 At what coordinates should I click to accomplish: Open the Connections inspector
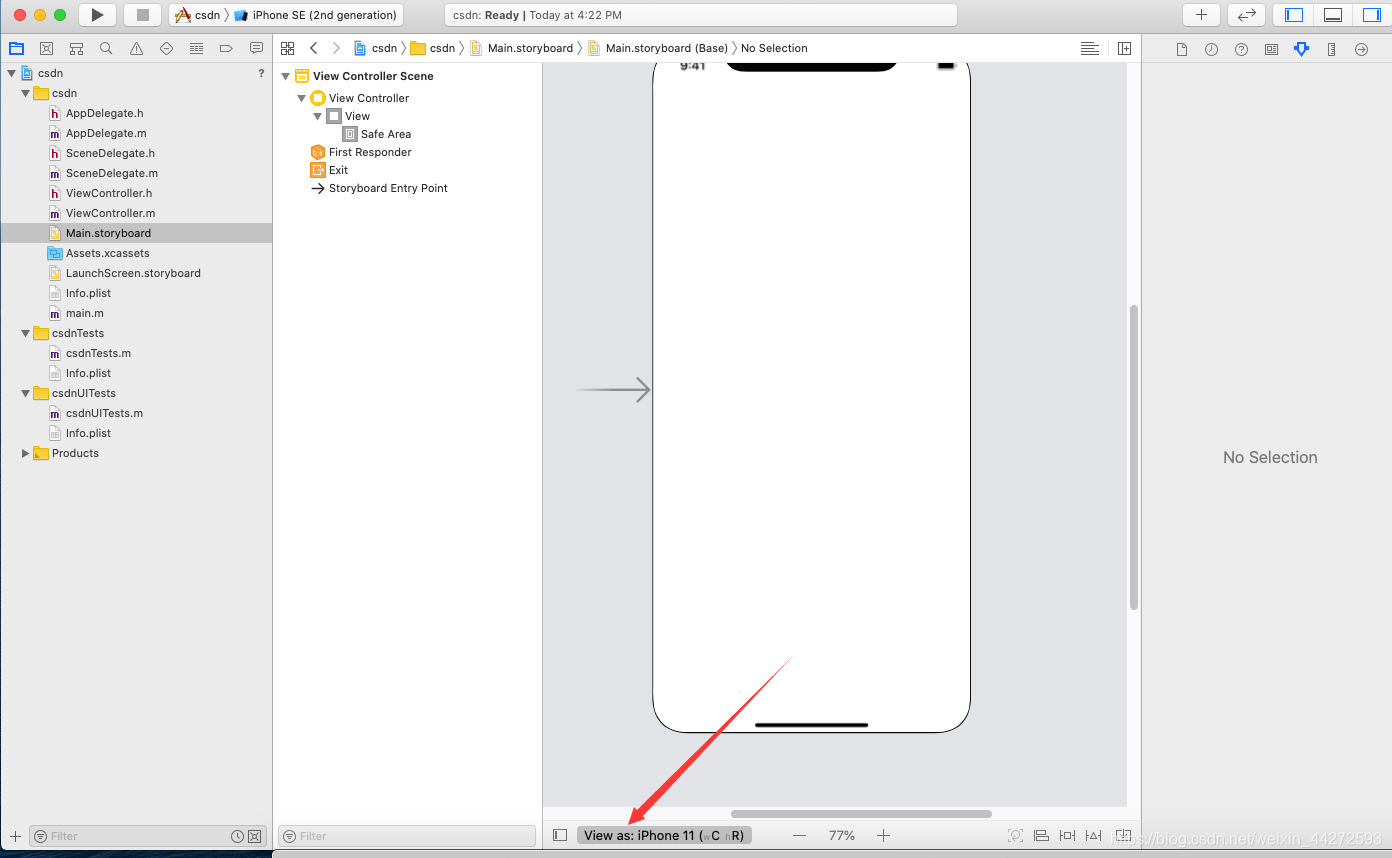tap(1361, 48)
